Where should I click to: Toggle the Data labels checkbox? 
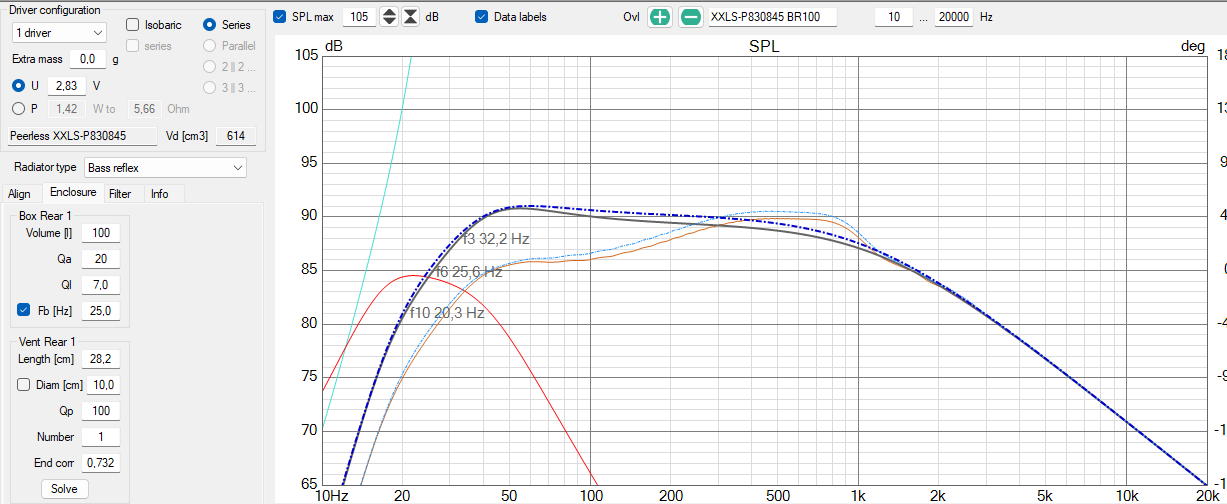point(482,17)
